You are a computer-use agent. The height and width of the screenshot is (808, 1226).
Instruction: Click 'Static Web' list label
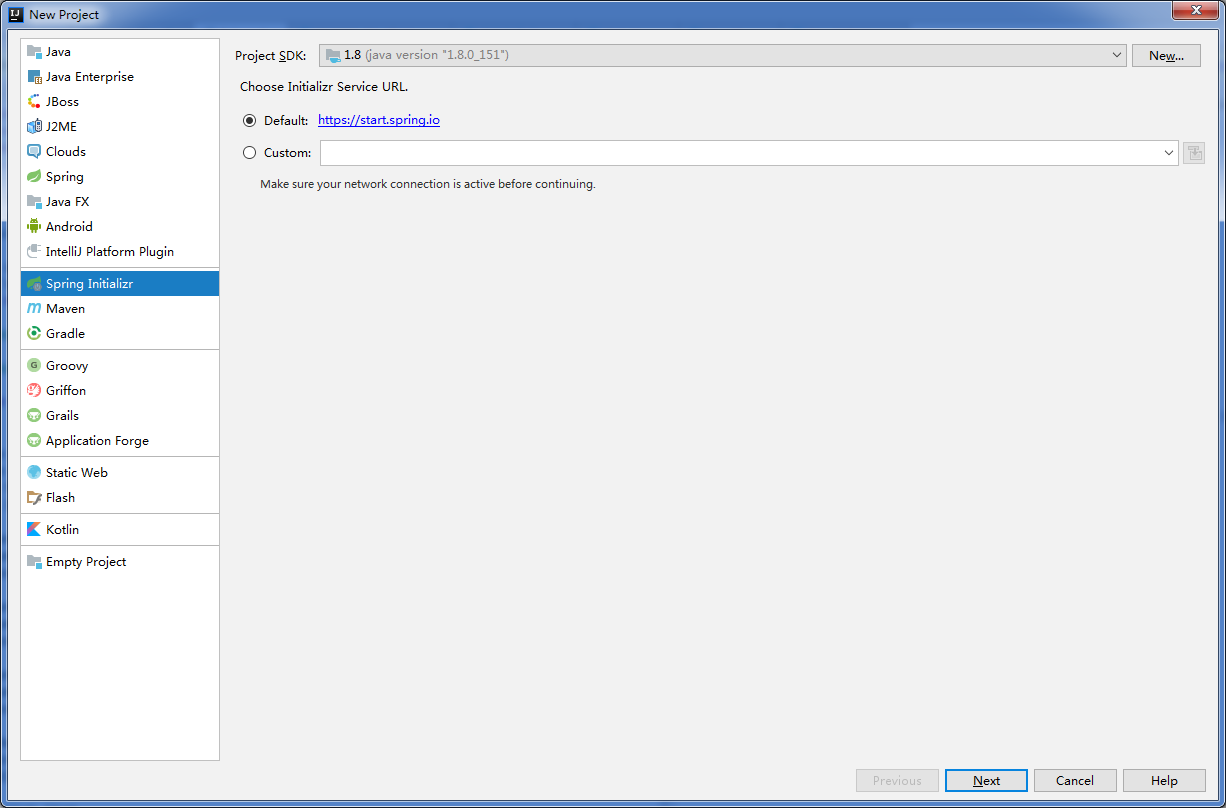77,473
